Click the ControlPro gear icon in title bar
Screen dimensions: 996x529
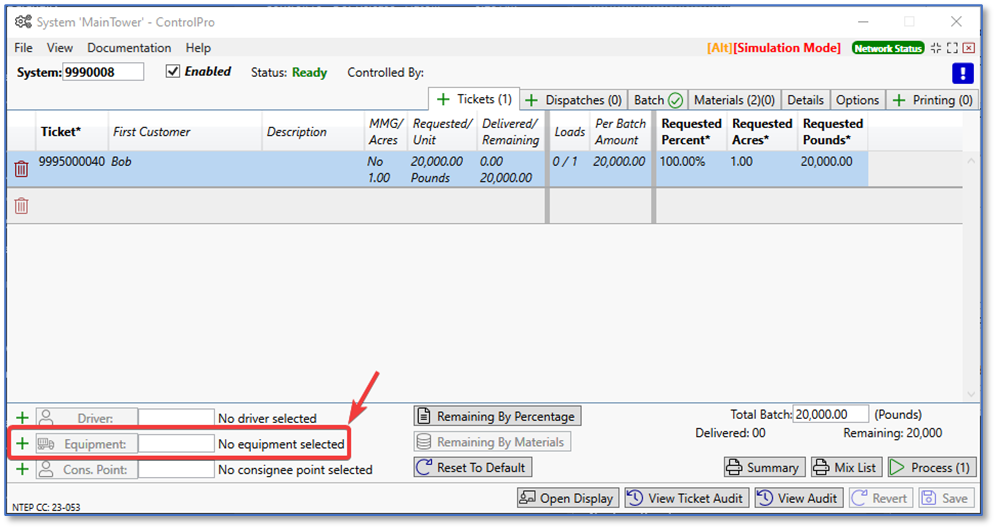click(23, 21)
